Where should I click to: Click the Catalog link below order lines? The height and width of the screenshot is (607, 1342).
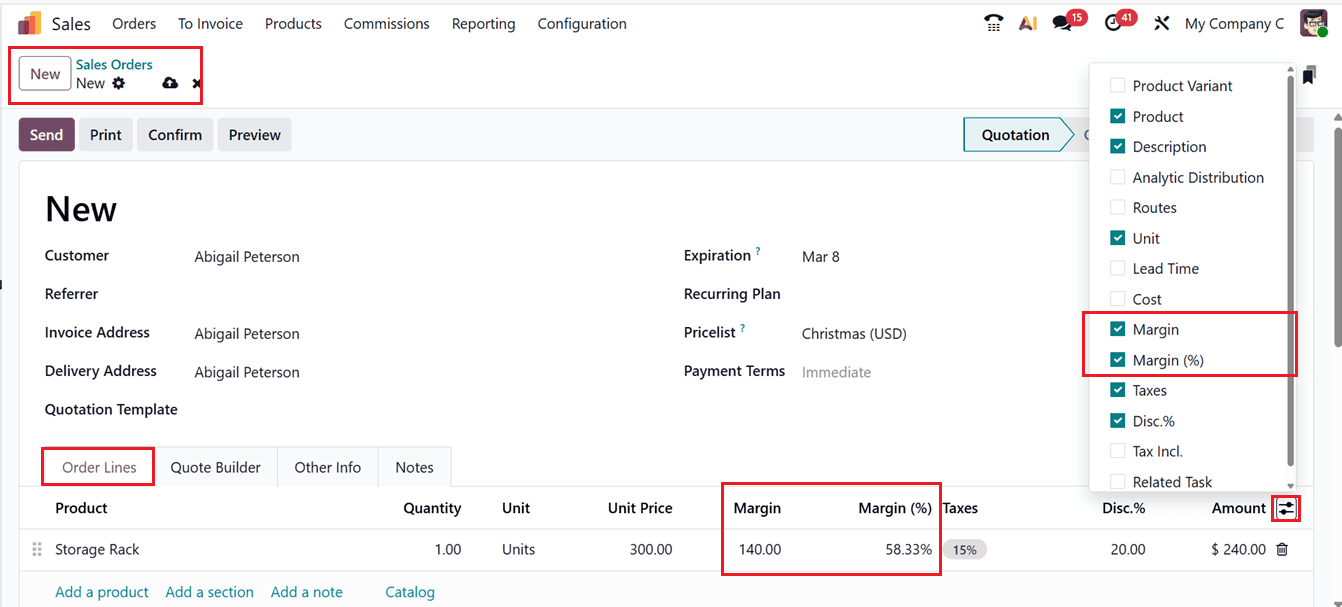[410, 592]
